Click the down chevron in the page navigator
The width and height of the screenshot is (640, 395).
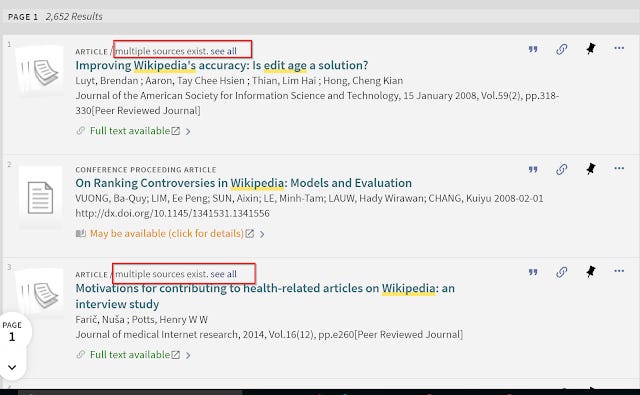[12, 367]
